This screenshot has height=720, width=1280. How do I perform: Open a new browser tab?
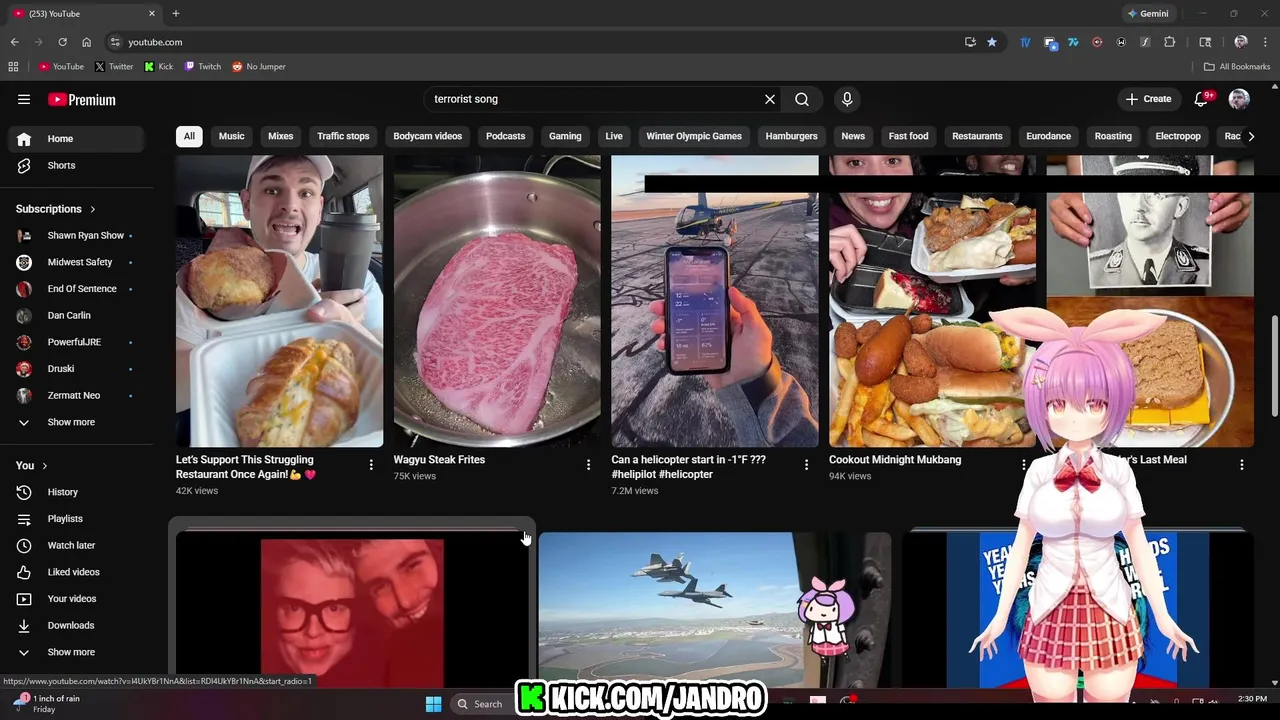[176, 13]
